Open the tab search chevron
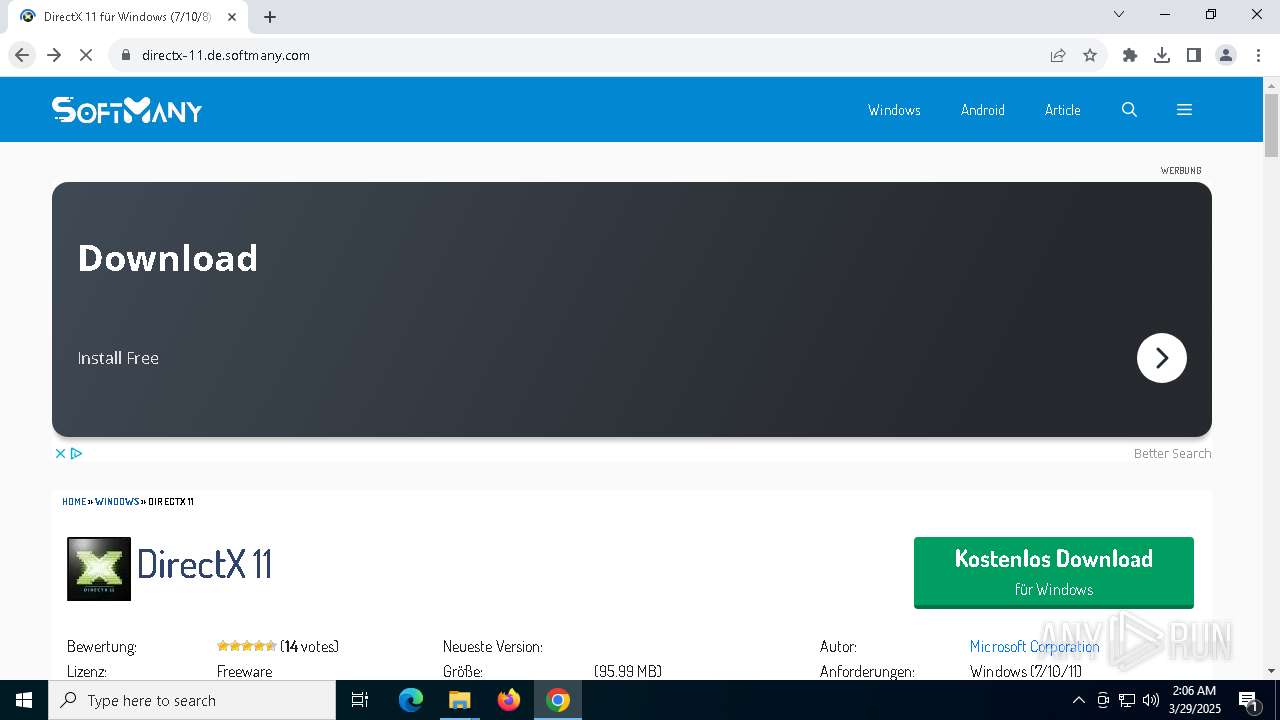The height and width of the screenshot is (720, 1280). (x=1119, y=14)
